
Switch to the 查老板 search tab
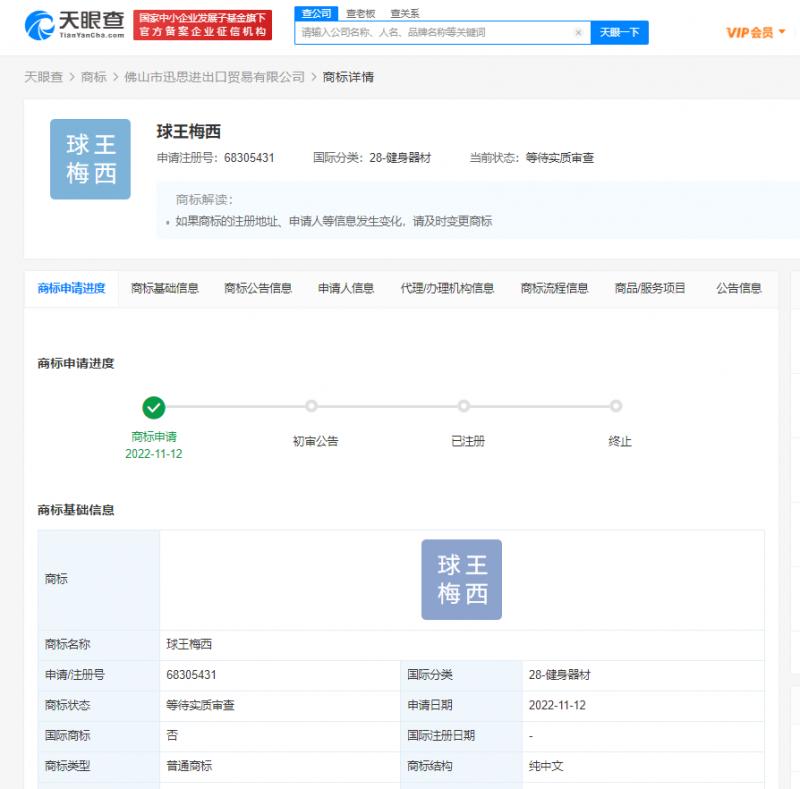pyautogui.click(x=357, y=11)
